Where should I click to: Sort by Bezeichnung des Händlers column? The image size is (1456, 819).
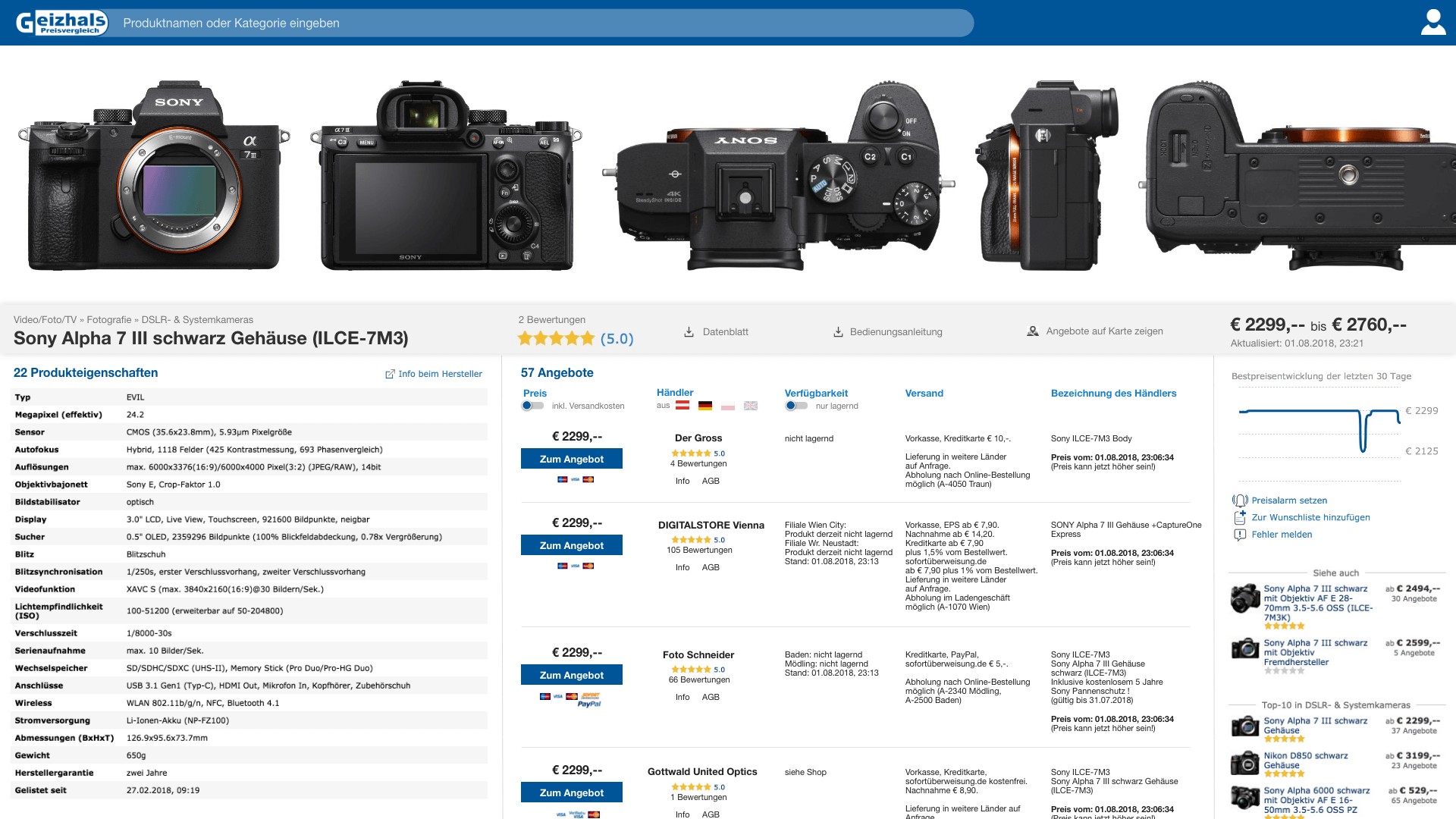(x=1113, y=394)
